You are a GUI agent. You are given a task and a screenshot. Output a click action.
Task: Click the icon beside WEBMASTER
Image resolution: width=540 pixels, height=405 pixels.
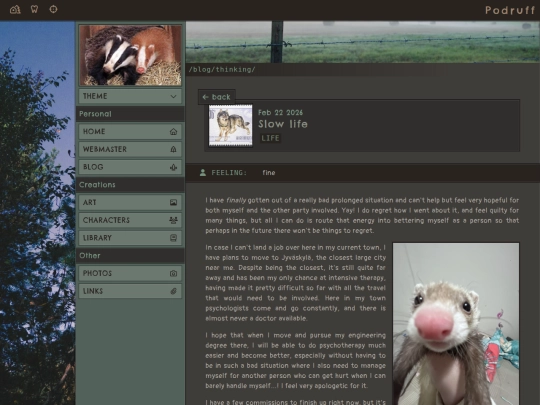(x=174, y=149)
